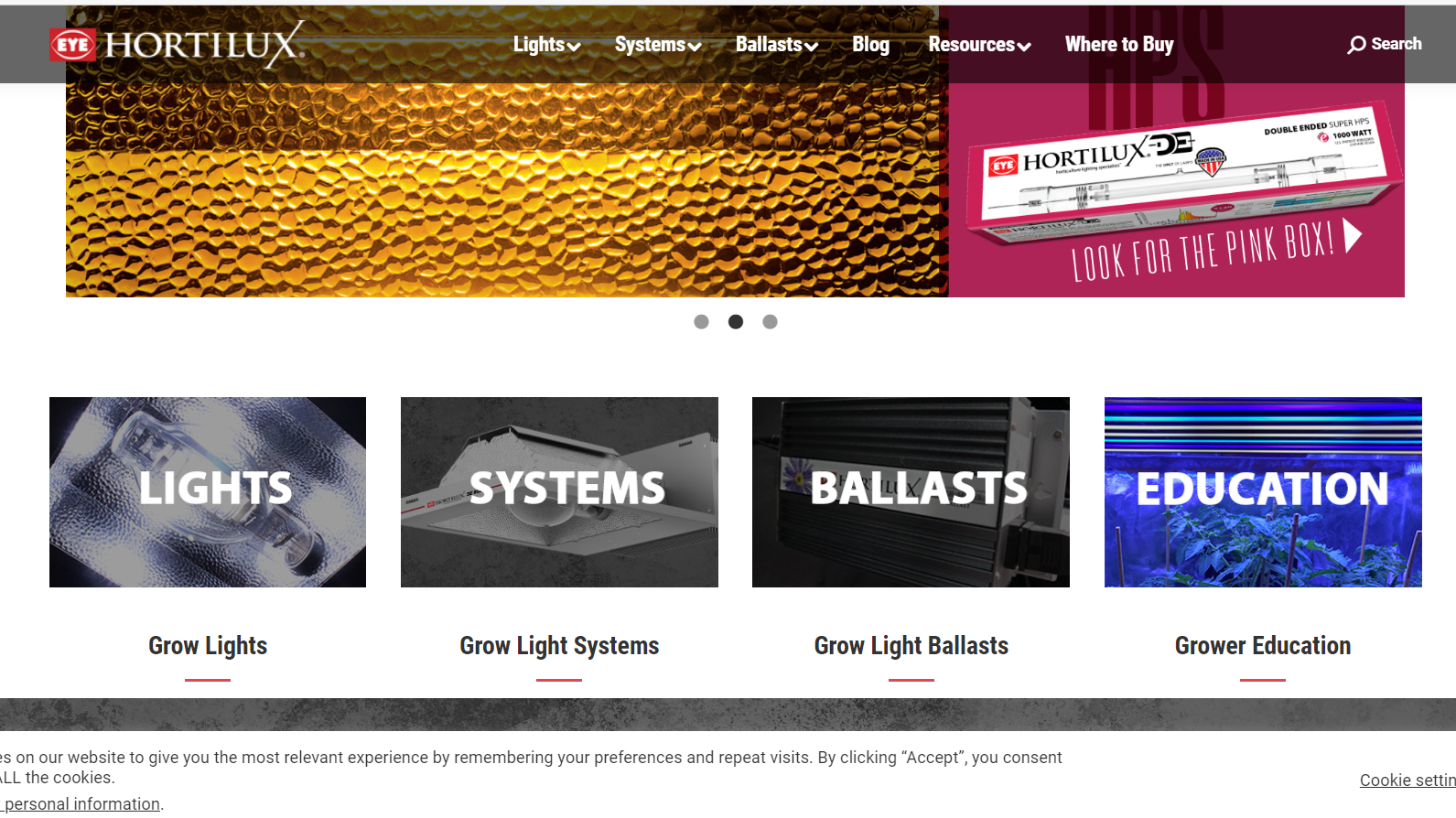Screen dimensions: 1456x818
Task: Open the LIGHTS category image
Action: [208, 492]
